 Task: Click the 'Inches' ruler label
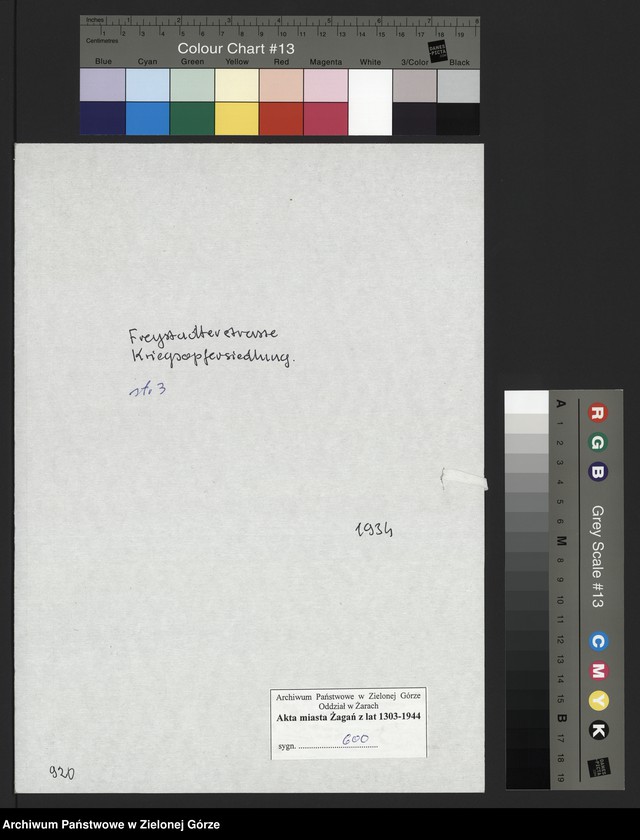95,20
